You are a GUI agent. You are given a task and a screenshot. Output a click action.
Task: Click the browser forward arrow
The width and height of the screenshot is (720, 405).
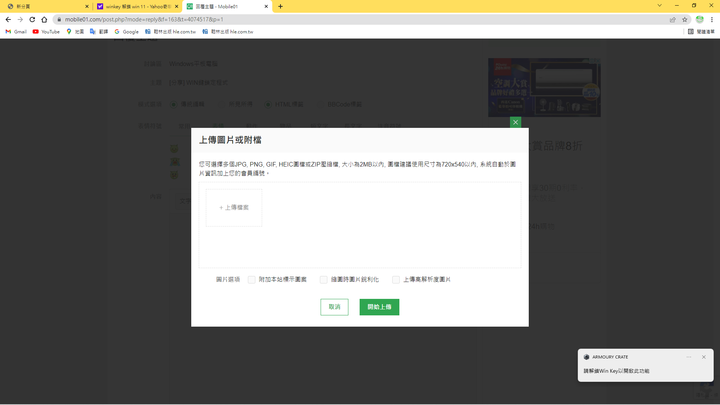click(x=20, y=19)
